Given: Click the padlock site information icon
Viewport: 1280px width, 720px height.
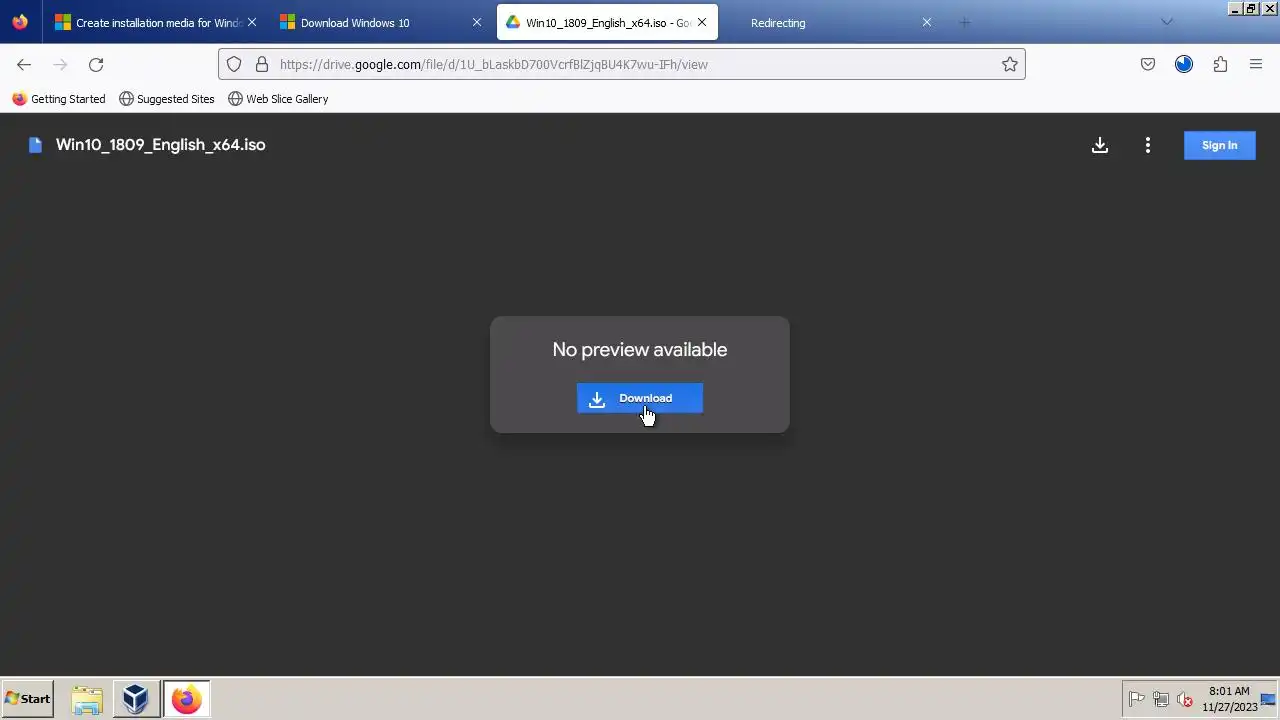Looking at the screenshot, I should [262, 64].
